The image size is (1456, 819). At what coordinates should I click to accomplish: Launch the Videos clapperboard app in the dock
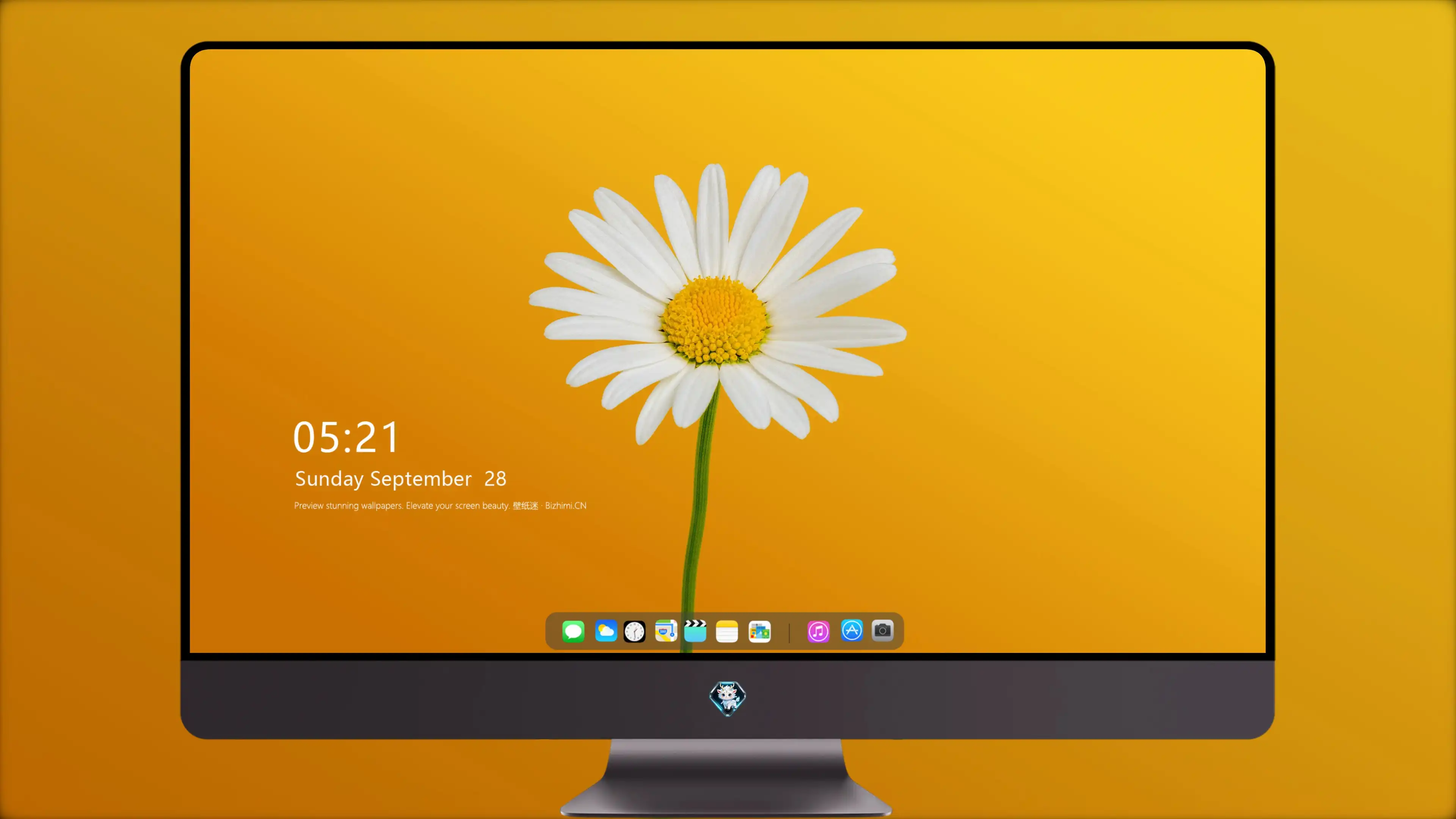pyautogui.click(x=695, y=631)
